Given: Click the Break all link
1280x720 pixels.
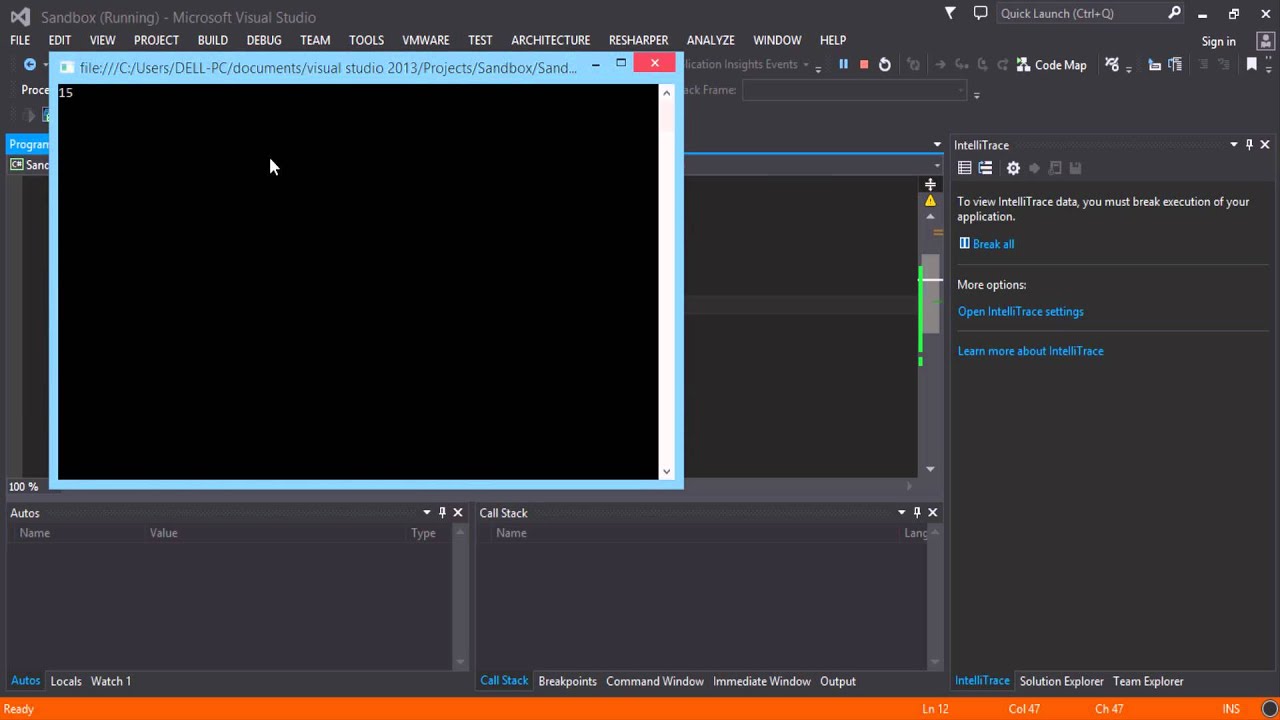Looking at the screenshot, I should [993, 244].
